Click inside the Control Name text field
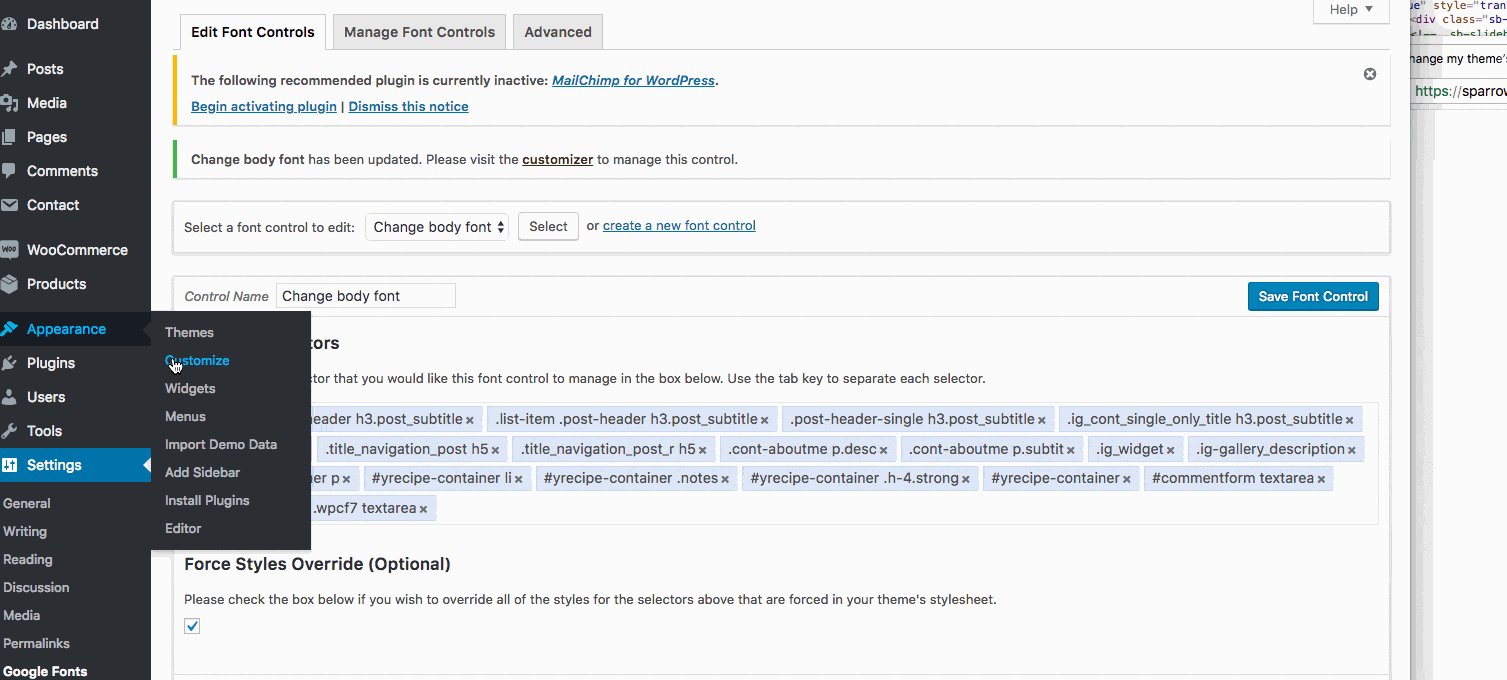The image size is (1507, 680). [365, 296]
